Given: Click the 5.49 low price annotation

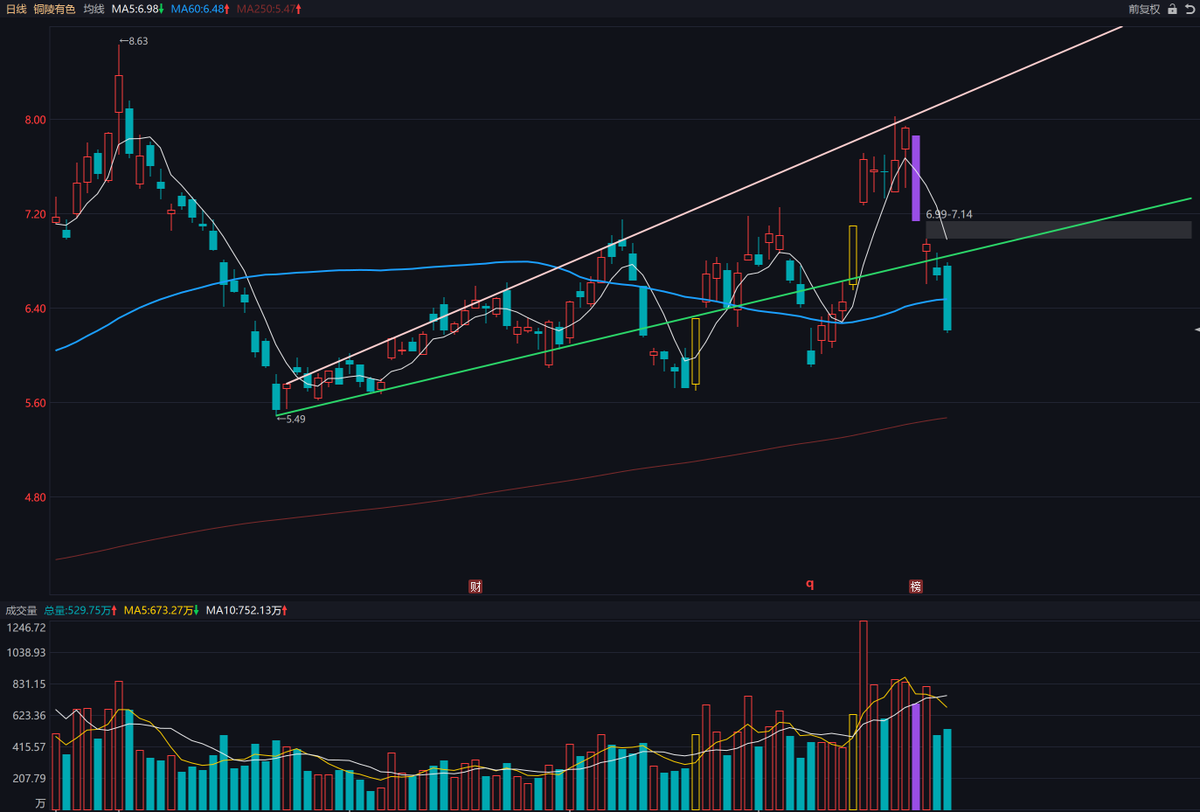Looking at the screenshot, I should [x=291, y=419].
